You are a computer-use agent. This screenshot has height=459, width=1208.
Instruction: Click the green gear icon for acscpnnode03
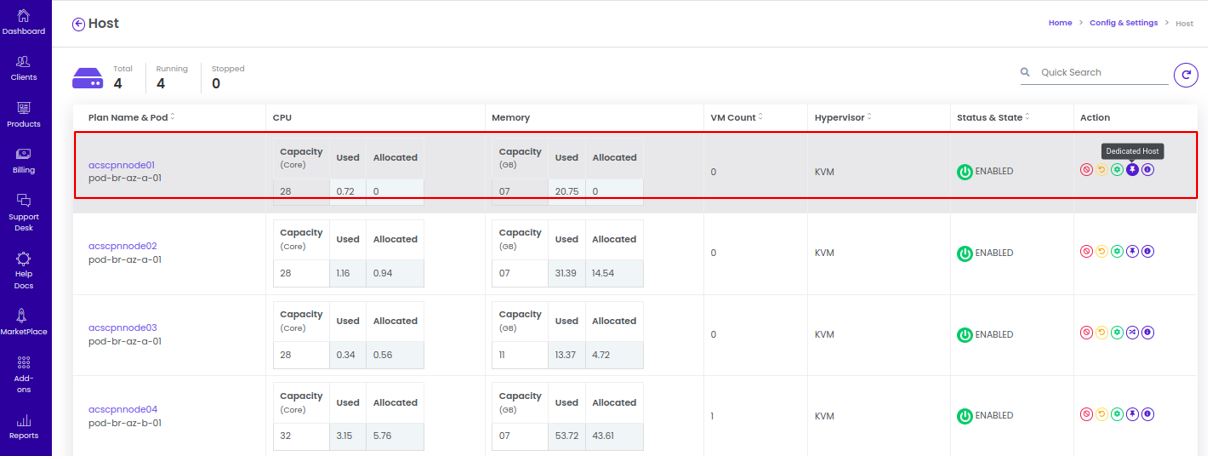(x=1117, y=332)
